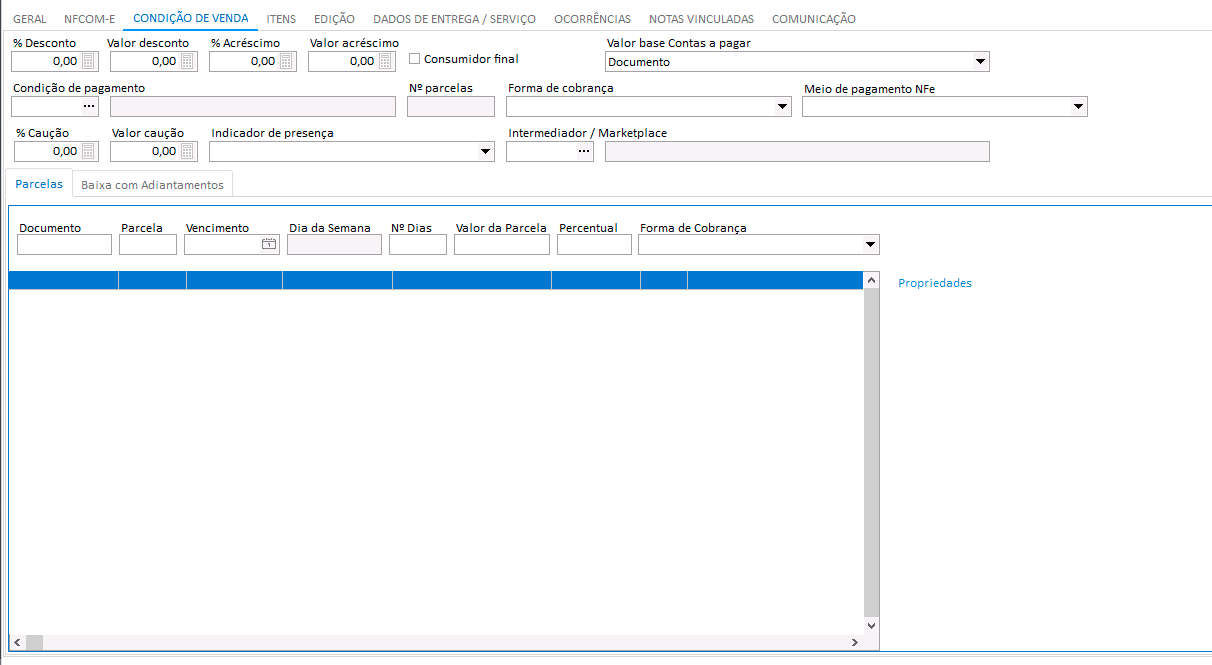1212x665 pixels.
Task: Click the Intermediador / Marketplace lookup ellipsis
Action: point(583,152)
